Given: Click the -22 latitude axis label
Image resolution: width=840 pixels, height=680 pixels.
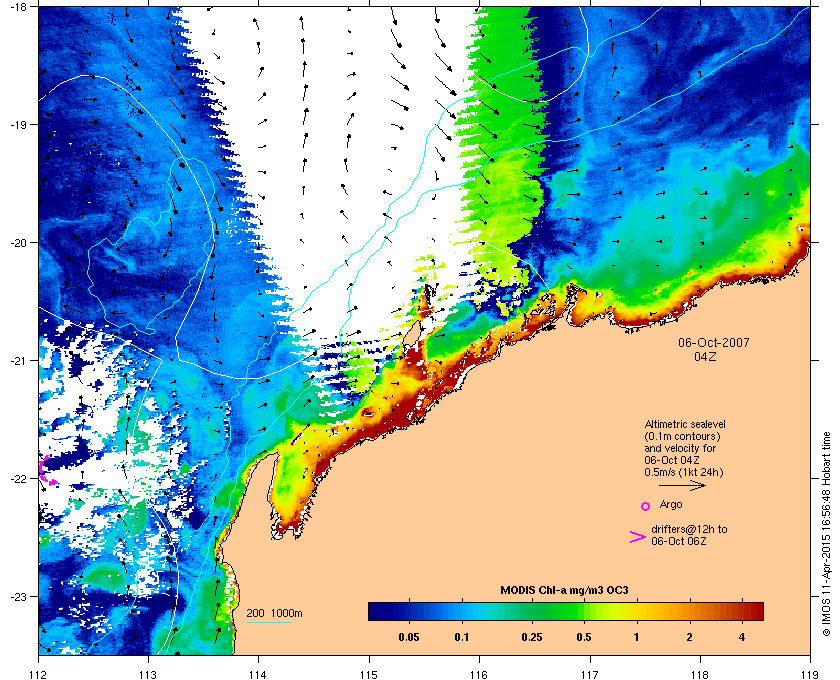Looking at the screenshot, I should point(19,478).
